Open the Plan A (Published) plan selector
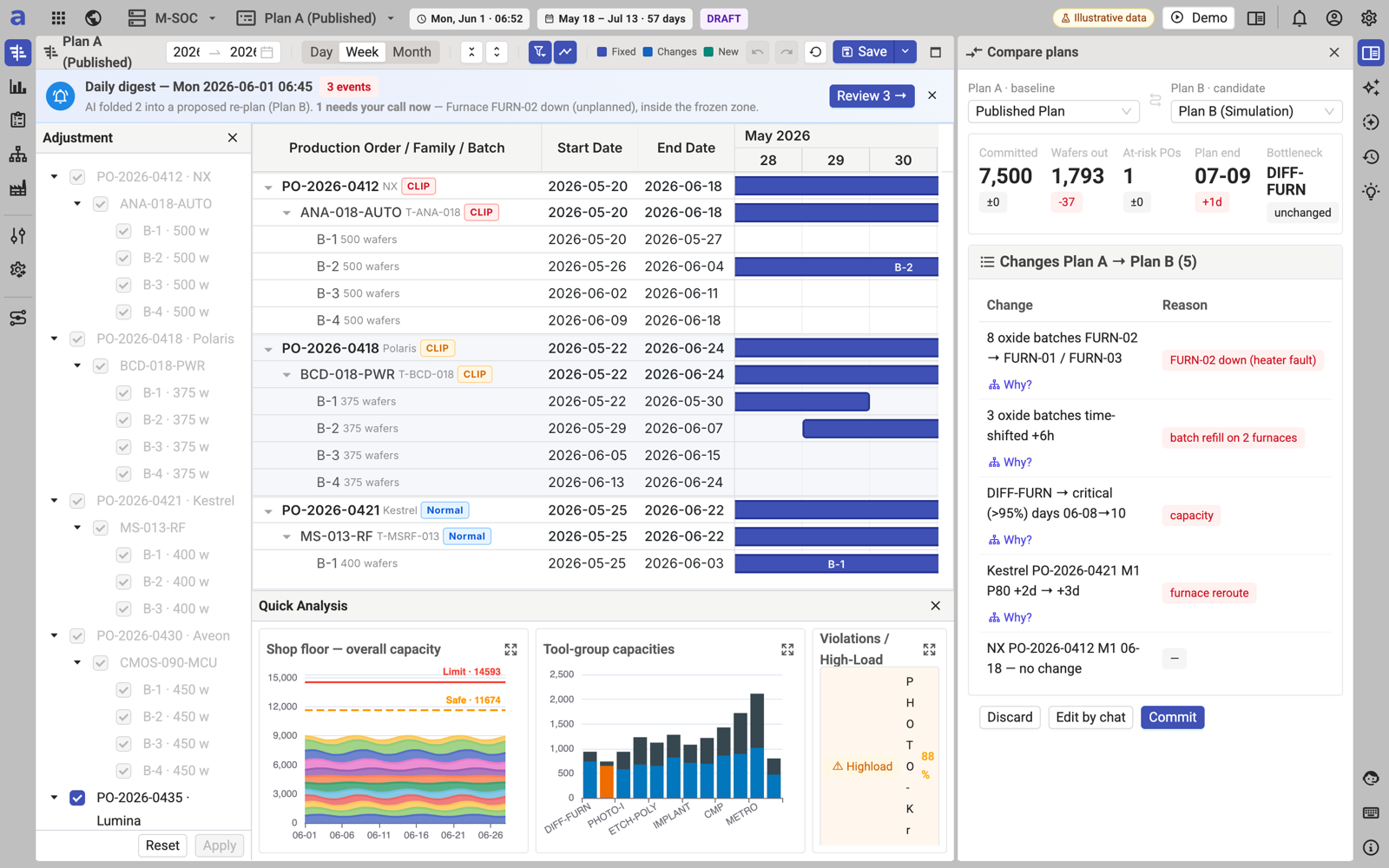1389x868 pixels. click(316, 18)
